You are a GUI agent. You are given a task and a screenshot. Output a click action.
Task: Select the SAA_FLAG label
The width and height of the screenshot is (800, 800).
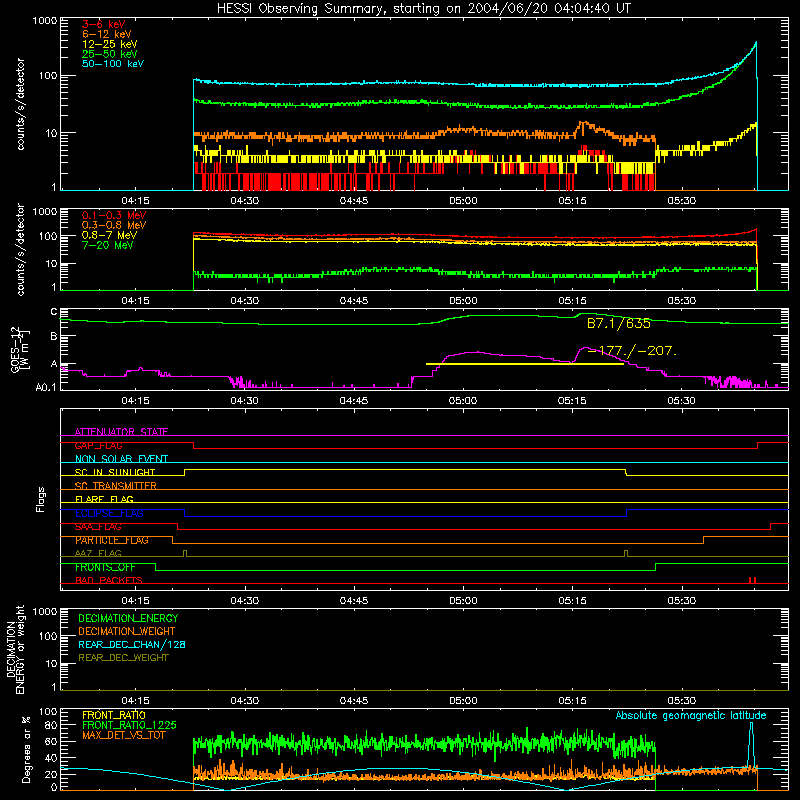point(98,527)
